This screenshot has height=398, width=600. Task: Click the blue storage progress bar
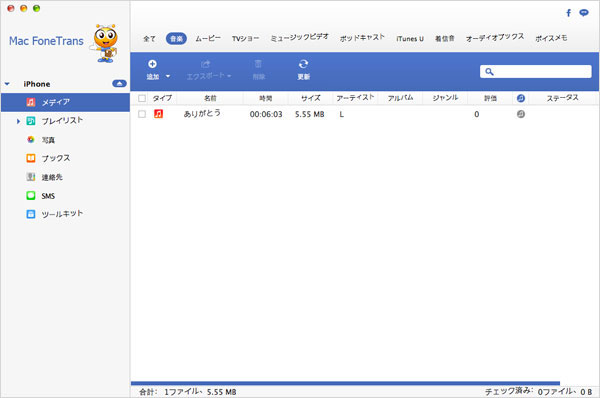point(345,383)
